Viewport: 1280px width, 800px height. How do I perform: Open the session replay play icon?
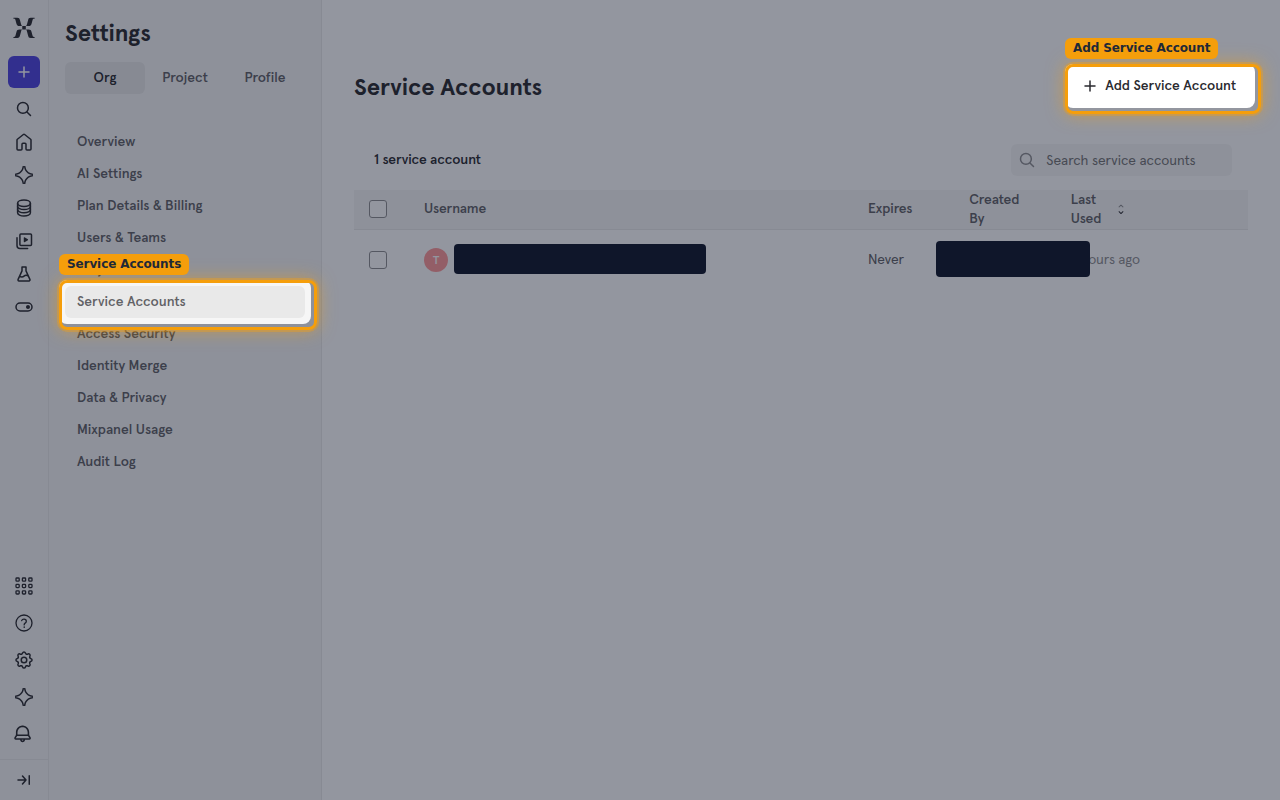point(24,241)
